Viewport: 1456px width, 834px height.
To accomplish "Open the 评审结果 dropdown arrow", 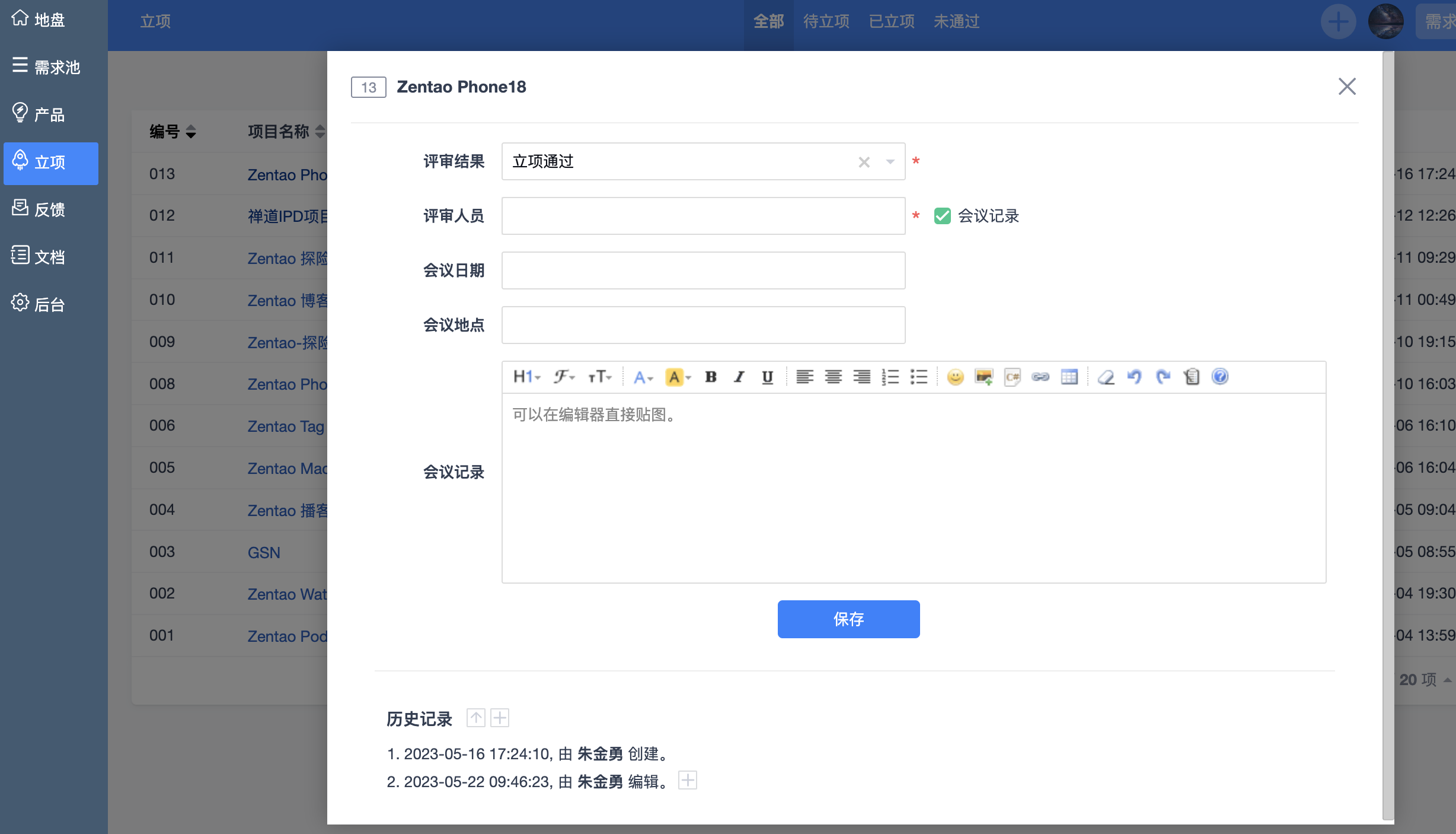I will click(890, 162).
